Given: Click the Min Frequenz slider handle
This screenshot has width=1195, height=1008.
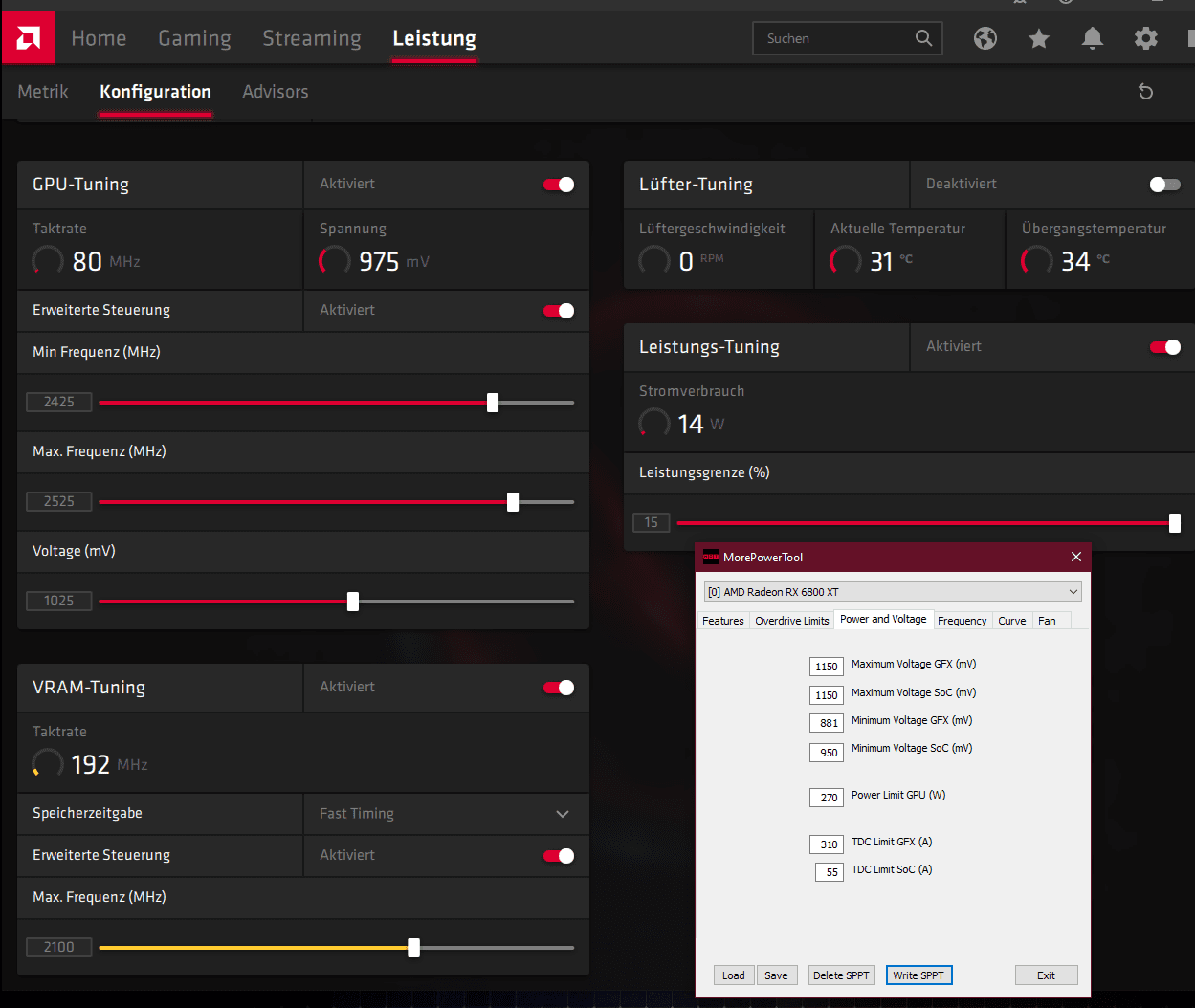Looking at the screenshot, I should tap(493, 403).
